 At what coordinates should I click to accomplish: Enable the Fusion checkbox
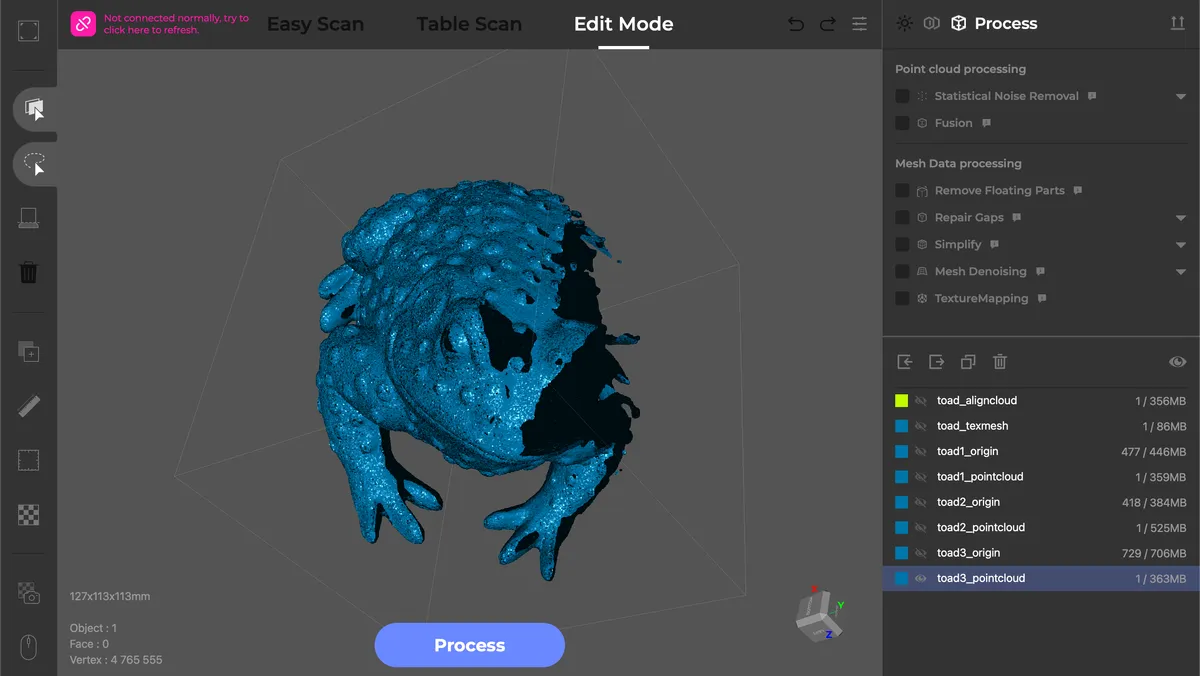click(902, 123)
